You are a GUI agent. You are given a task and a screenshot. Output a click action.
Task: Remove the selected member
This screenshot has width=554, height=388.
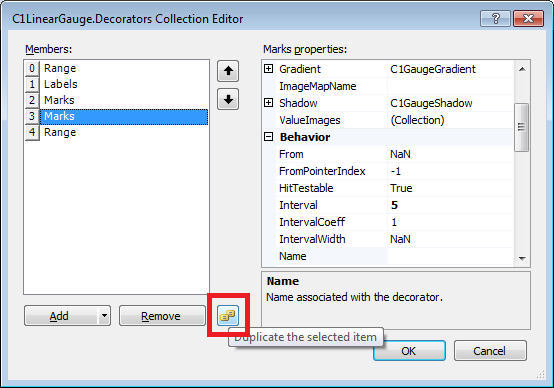click(x=162, y=316)
